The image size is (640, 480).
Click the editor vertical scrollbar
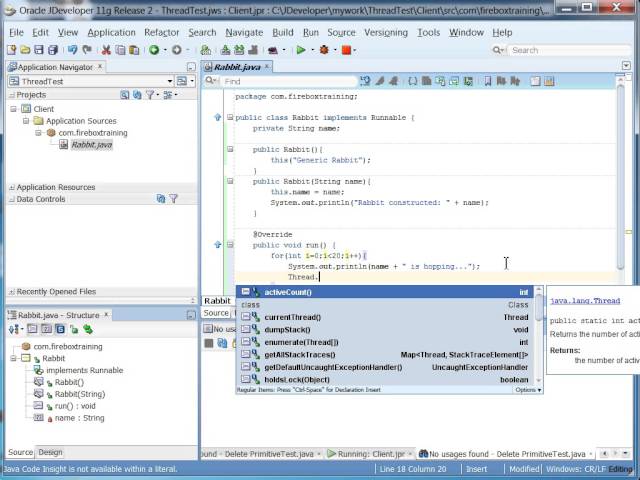(x=620, y=176)
